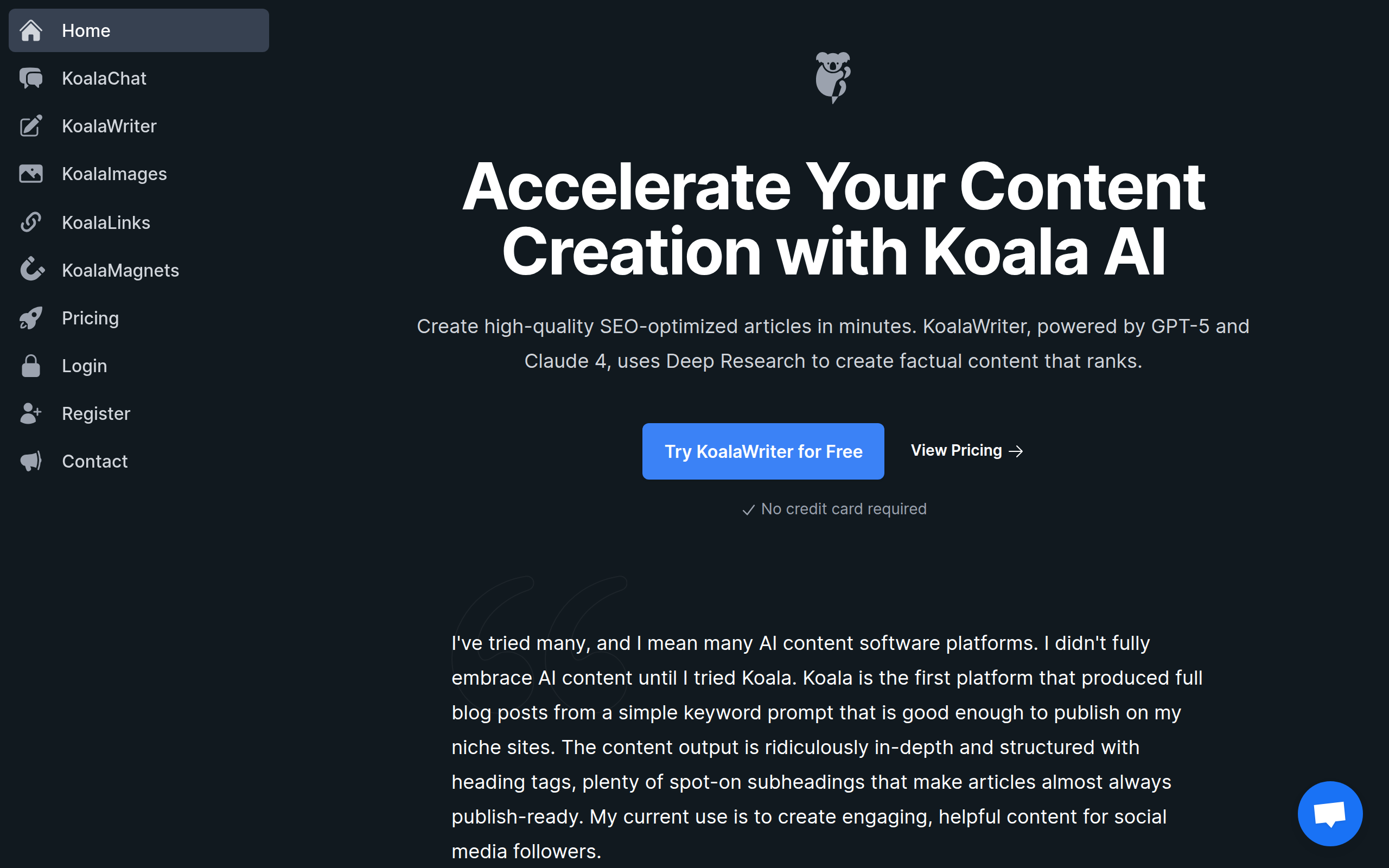Open the Register sidebar menu item

[x=96, y=413]
